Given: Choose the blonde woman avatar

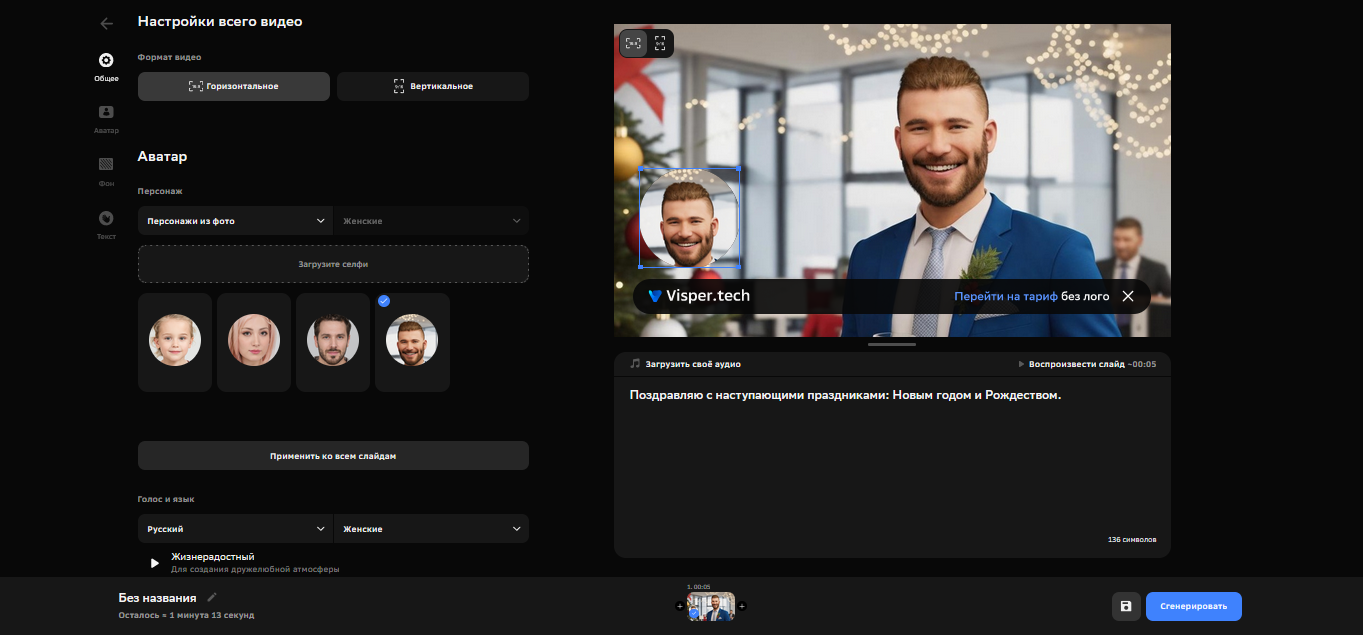Looking at the screenshot, I should pos(254,341).
